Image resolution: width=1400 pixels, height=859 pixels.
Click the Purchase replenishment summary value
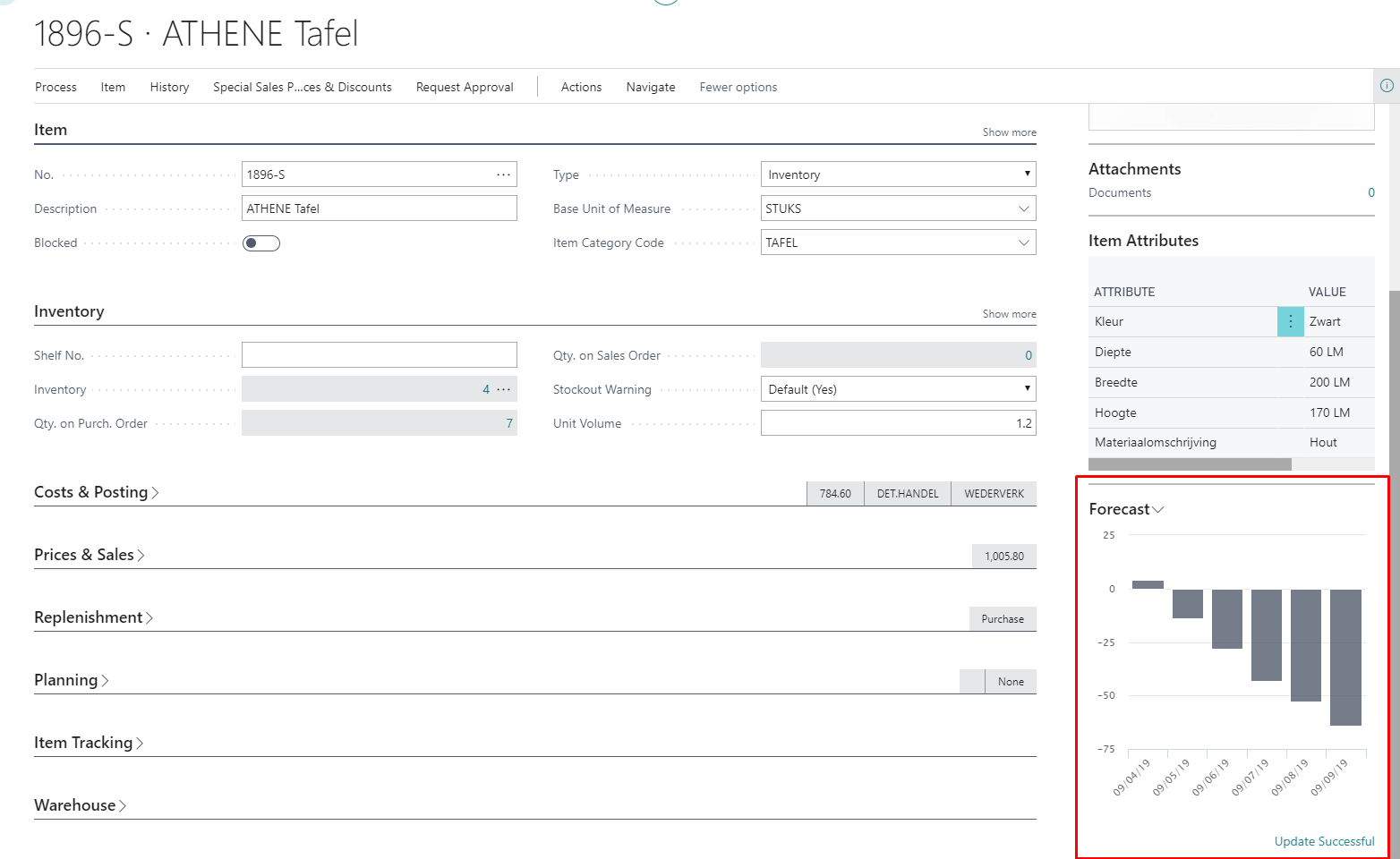(x=1003, y=619)
